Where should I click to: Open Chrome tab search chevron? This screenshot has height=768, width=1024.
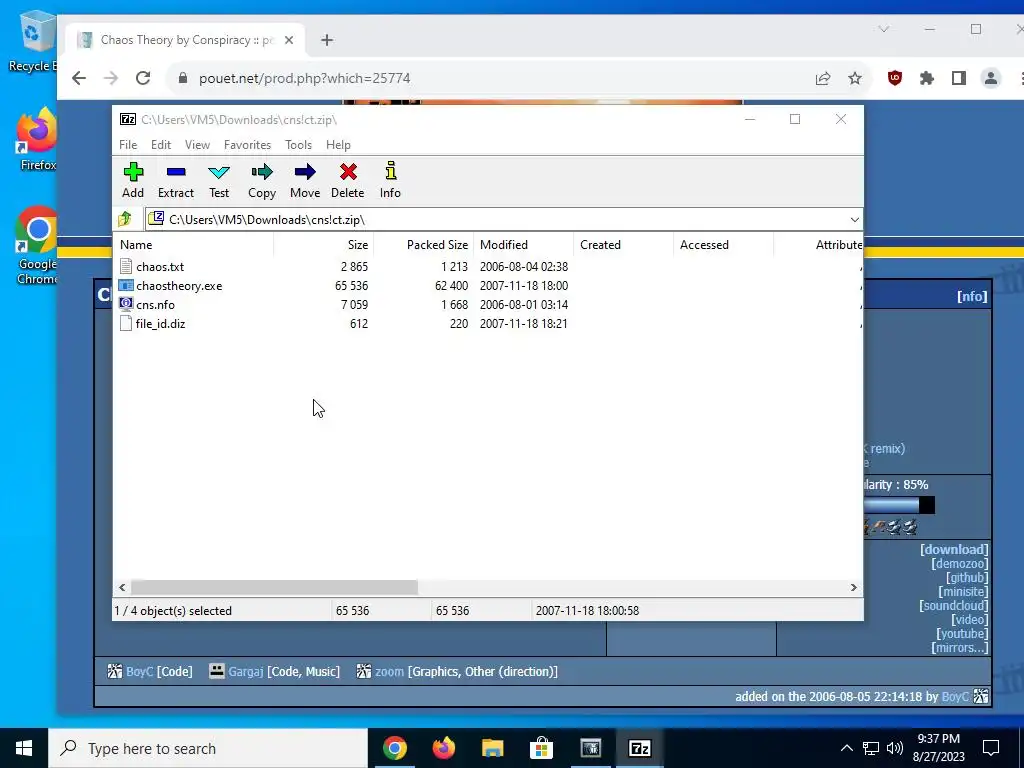[x=884, y=29]
